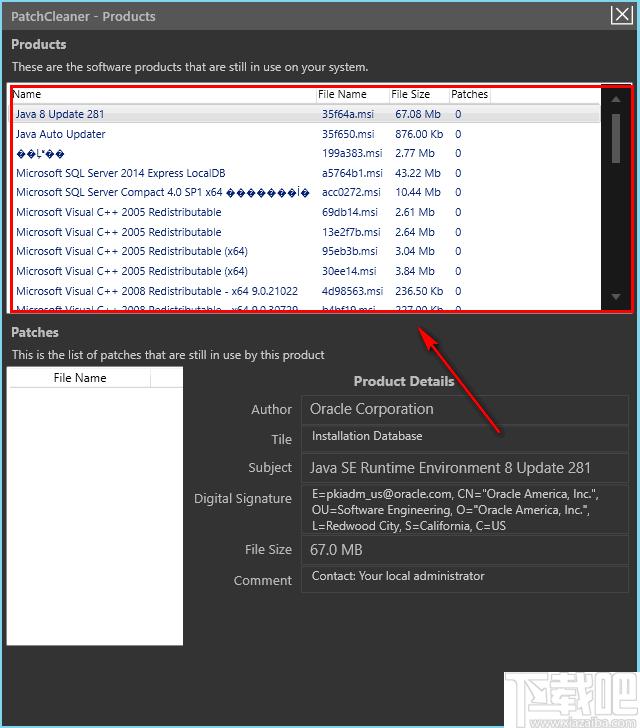Select Microsoft SQL Server 2014 Express LocalDB
The image size is (640, 728).
coord(305,173)
